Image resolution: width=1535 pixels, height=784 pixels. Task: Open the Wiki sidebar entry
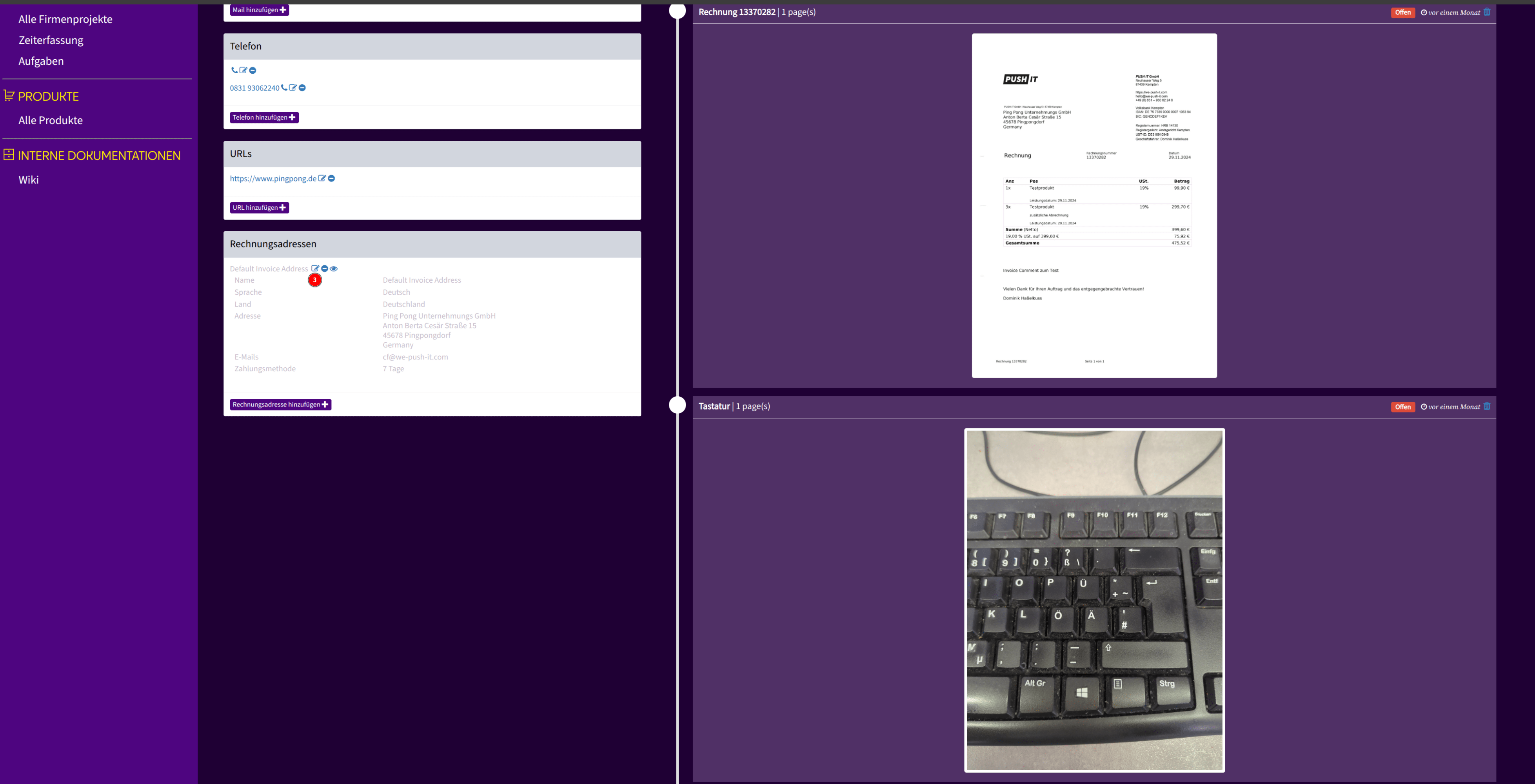pos(29,180)
